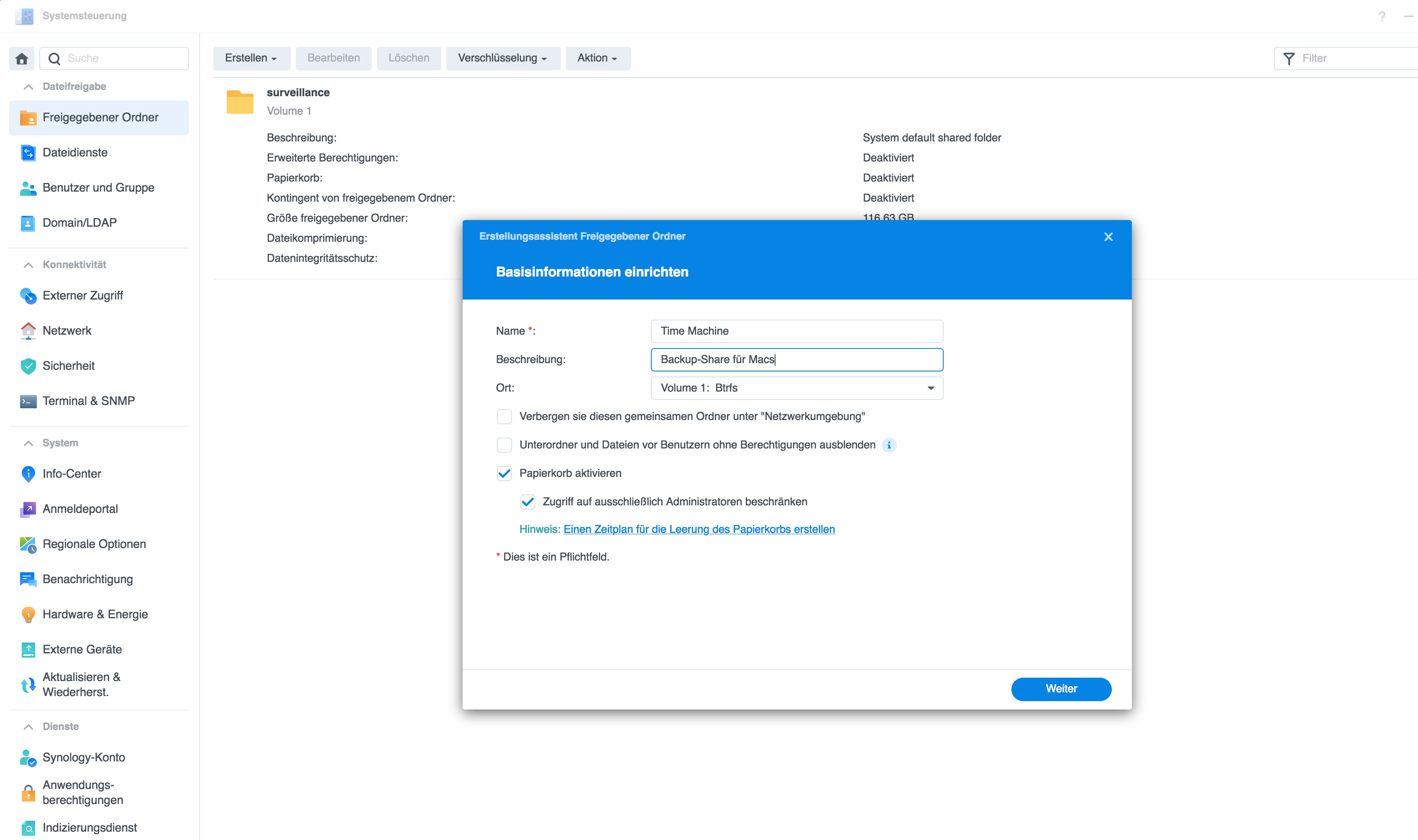Image resolution: width=1418 pixels, height=840 pixels.
Task: Collapse the Konnektivität section
Action: (28, 265)
